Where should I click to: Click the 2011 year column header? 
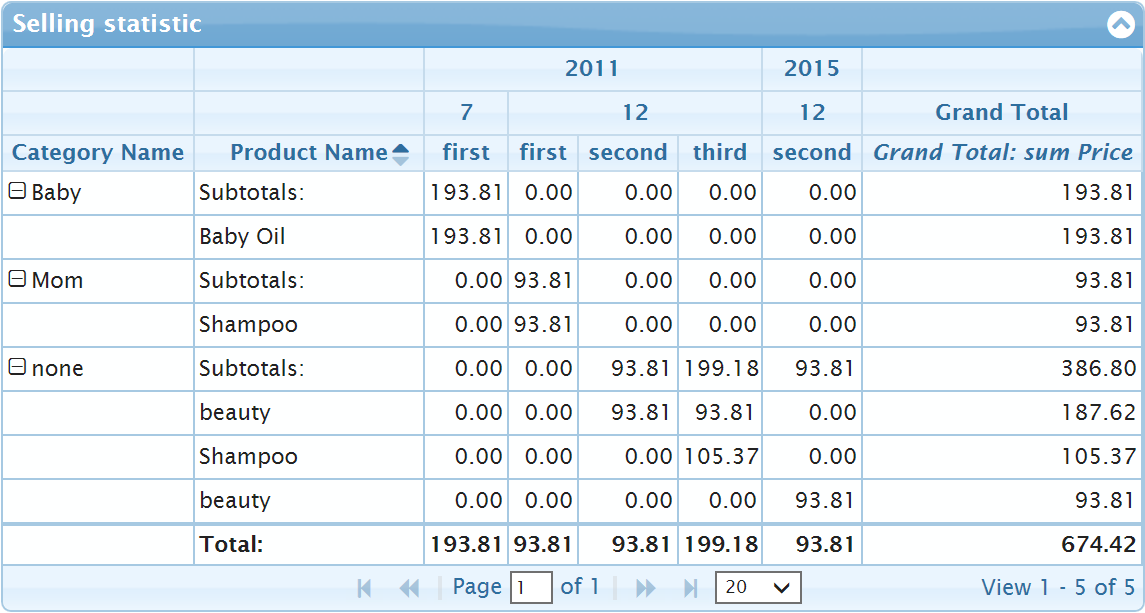coord(592,69)
